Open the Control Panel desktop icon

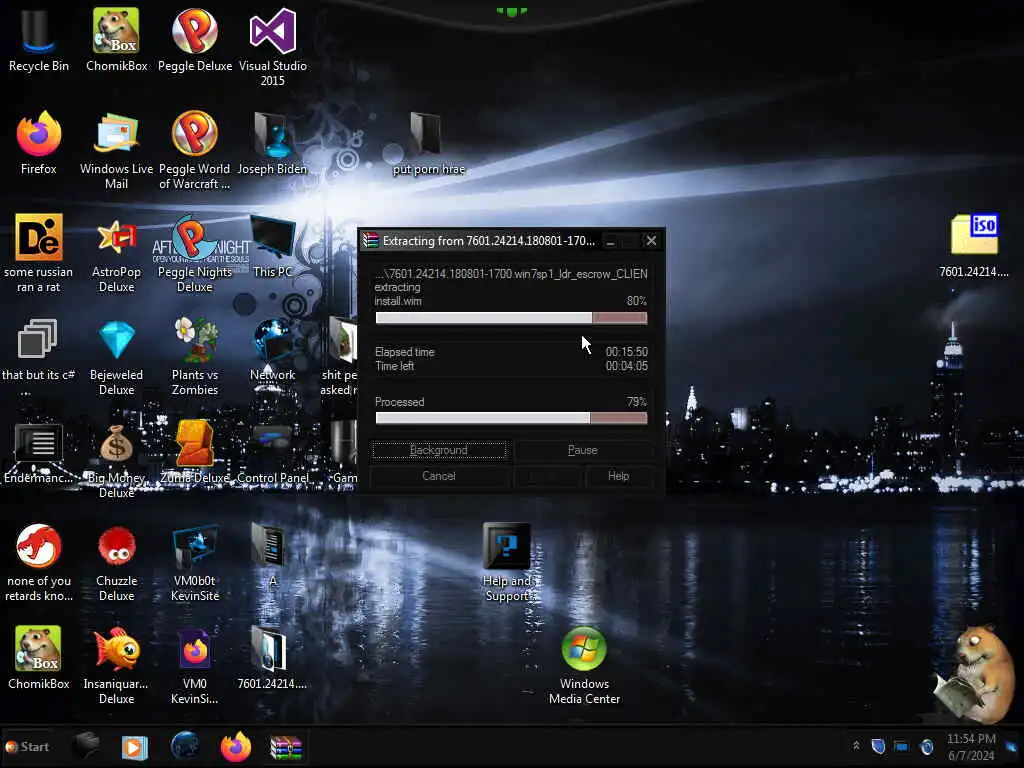coord(272,453)
